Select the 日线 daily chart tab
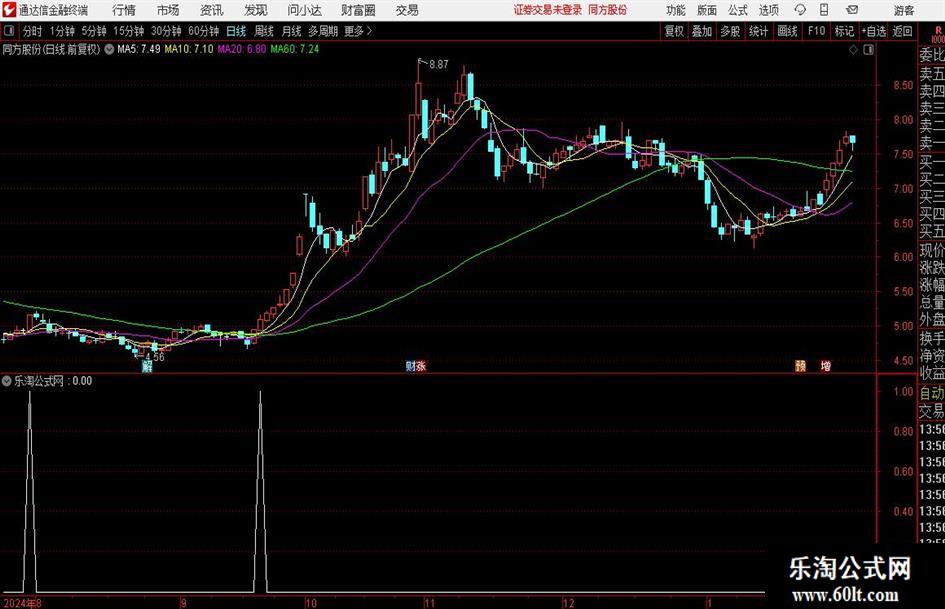Viewport: 945px width, 609px height. click(x=236, y=31)
